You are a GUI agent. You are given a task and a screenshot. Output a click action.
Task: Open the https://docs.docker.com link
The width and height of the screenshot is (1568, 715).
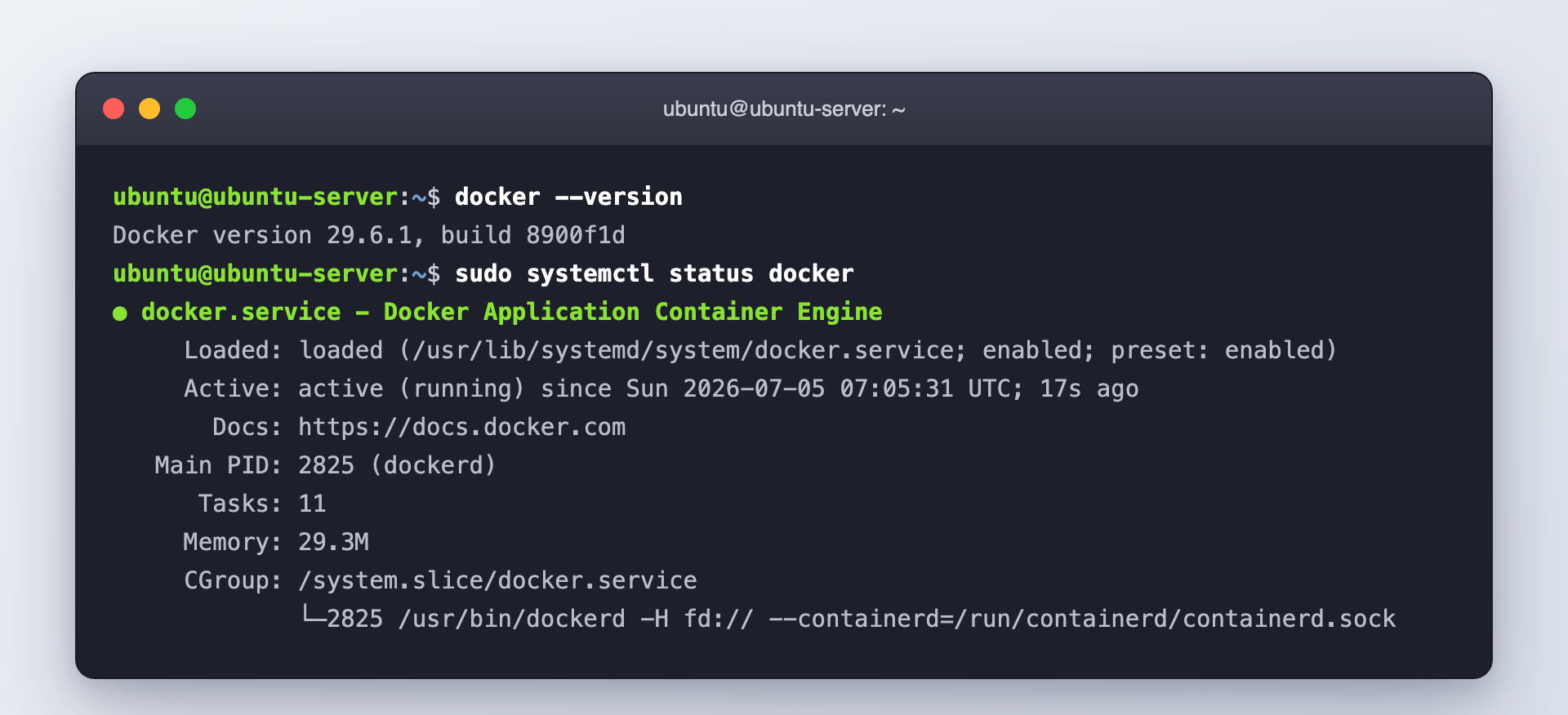pos(462,427)
